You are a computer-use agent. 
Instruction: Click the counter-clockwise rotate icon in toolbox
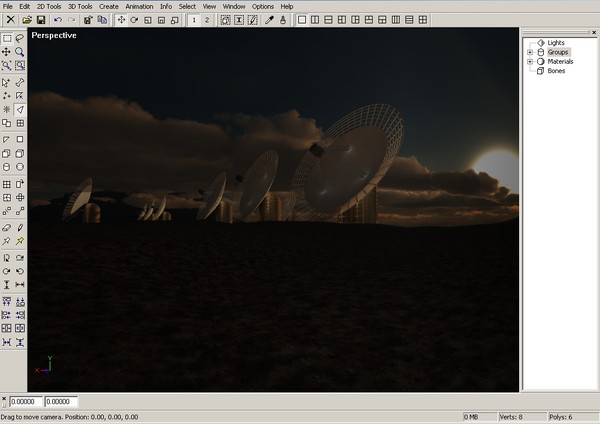click(x=20, y=271)
